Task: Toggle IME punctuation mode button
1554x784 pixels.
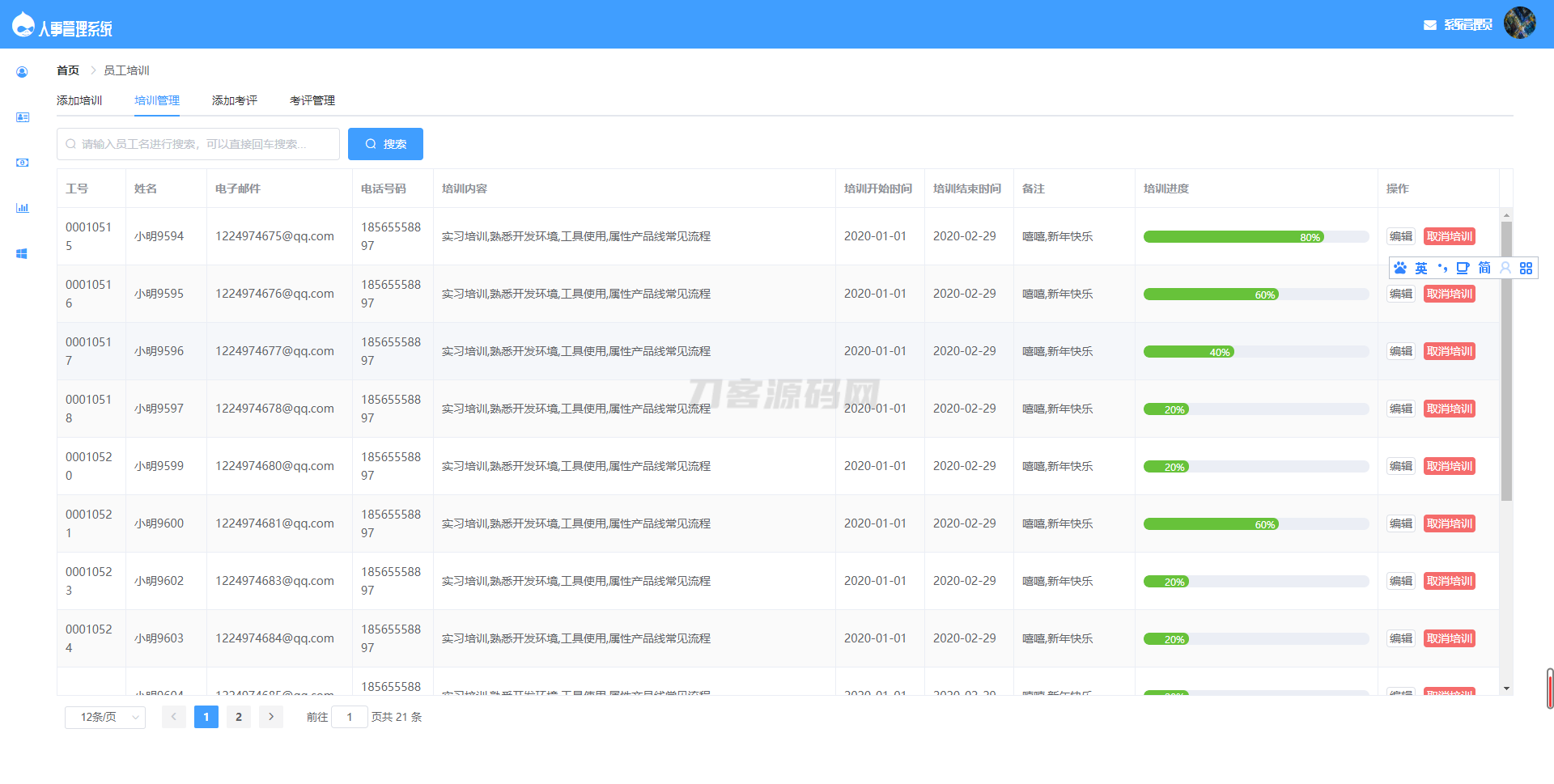Action: pos(1442,268)
